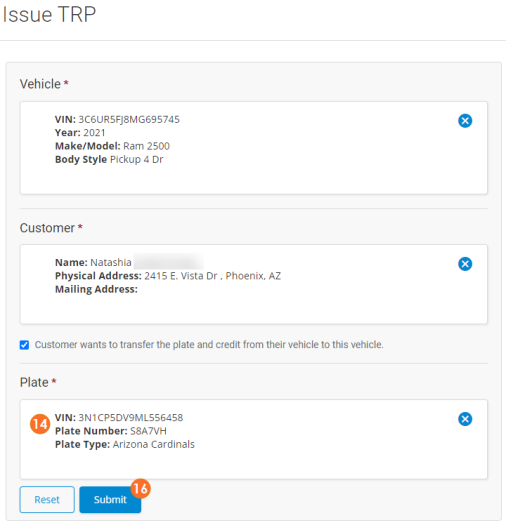The width and height of the screenshot is (506, 525).
Task: Click the Customer section label
Action: click(47, 228)
